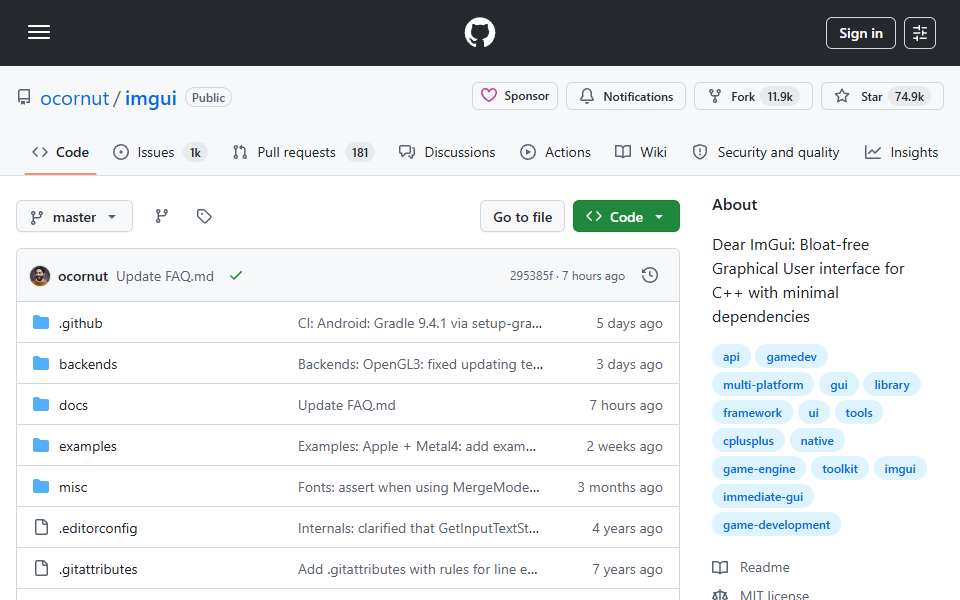View branches via the branch icon
The height and width of the screenshot is (600, 960).
pyautogui.click(x=162, y=216)
